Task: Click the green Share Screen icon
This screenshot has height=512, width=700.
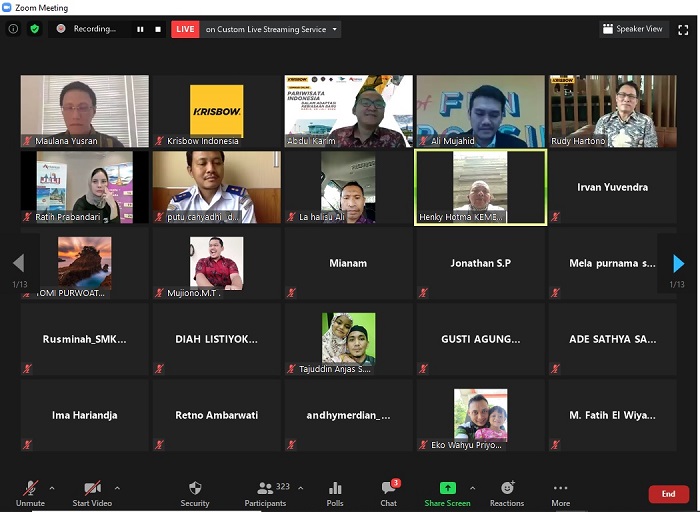Action: 447,492
